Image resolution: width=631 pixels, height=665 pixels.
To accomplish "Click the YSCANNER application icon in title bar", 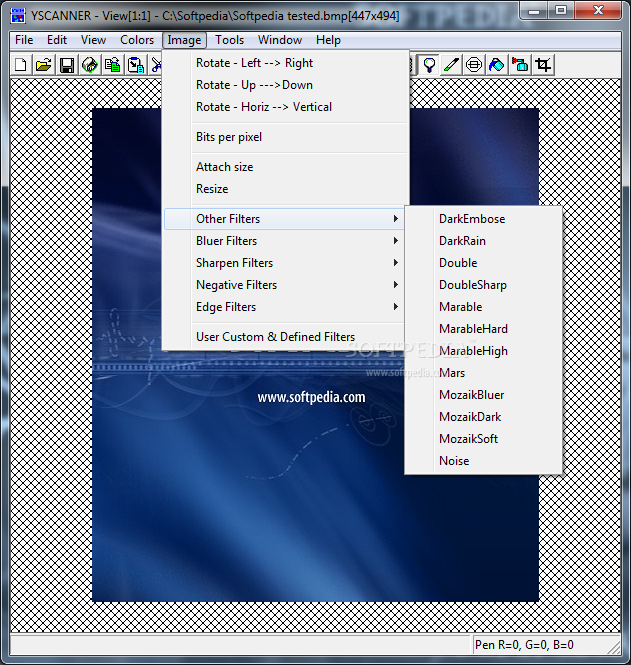I will (x=18, y=16).
